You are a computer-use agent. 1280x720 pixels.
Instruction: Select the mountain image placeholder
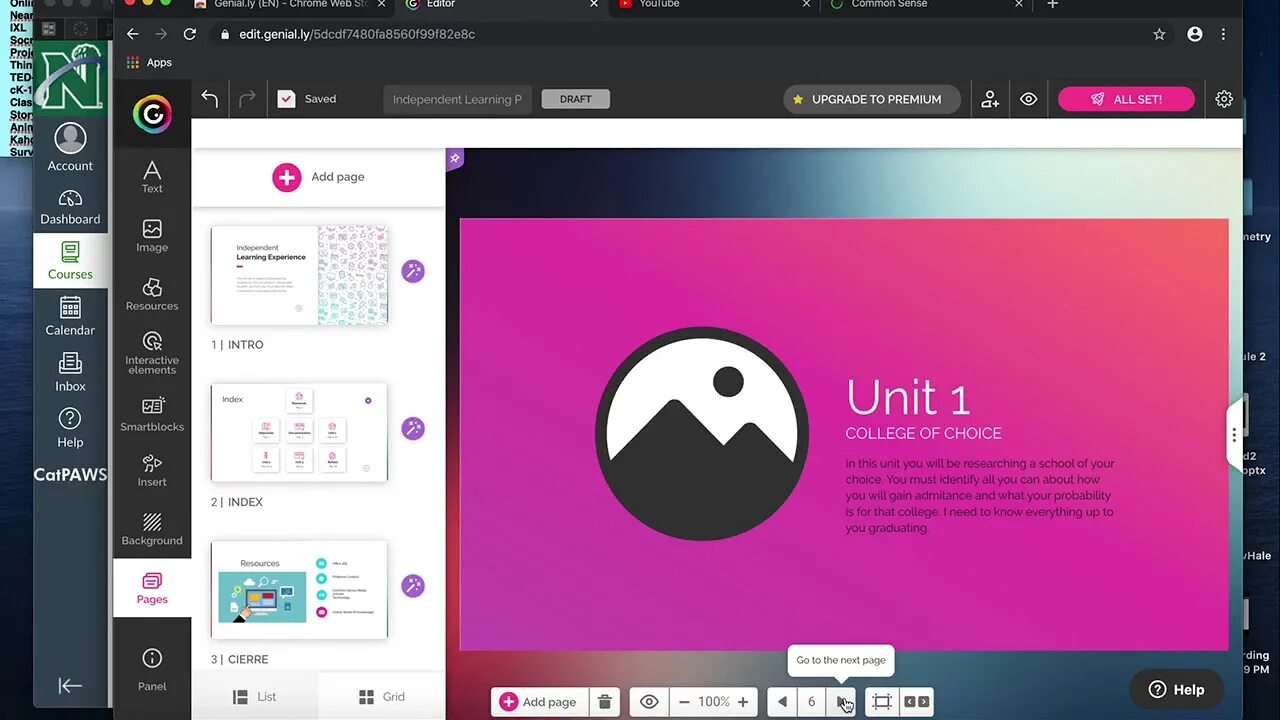702,433
